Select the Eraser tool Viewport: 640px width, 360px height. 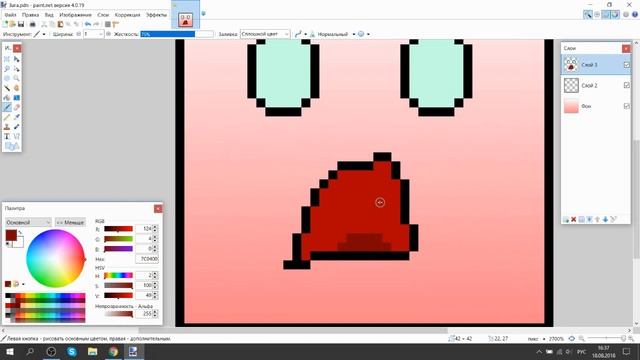pos(17,107)
